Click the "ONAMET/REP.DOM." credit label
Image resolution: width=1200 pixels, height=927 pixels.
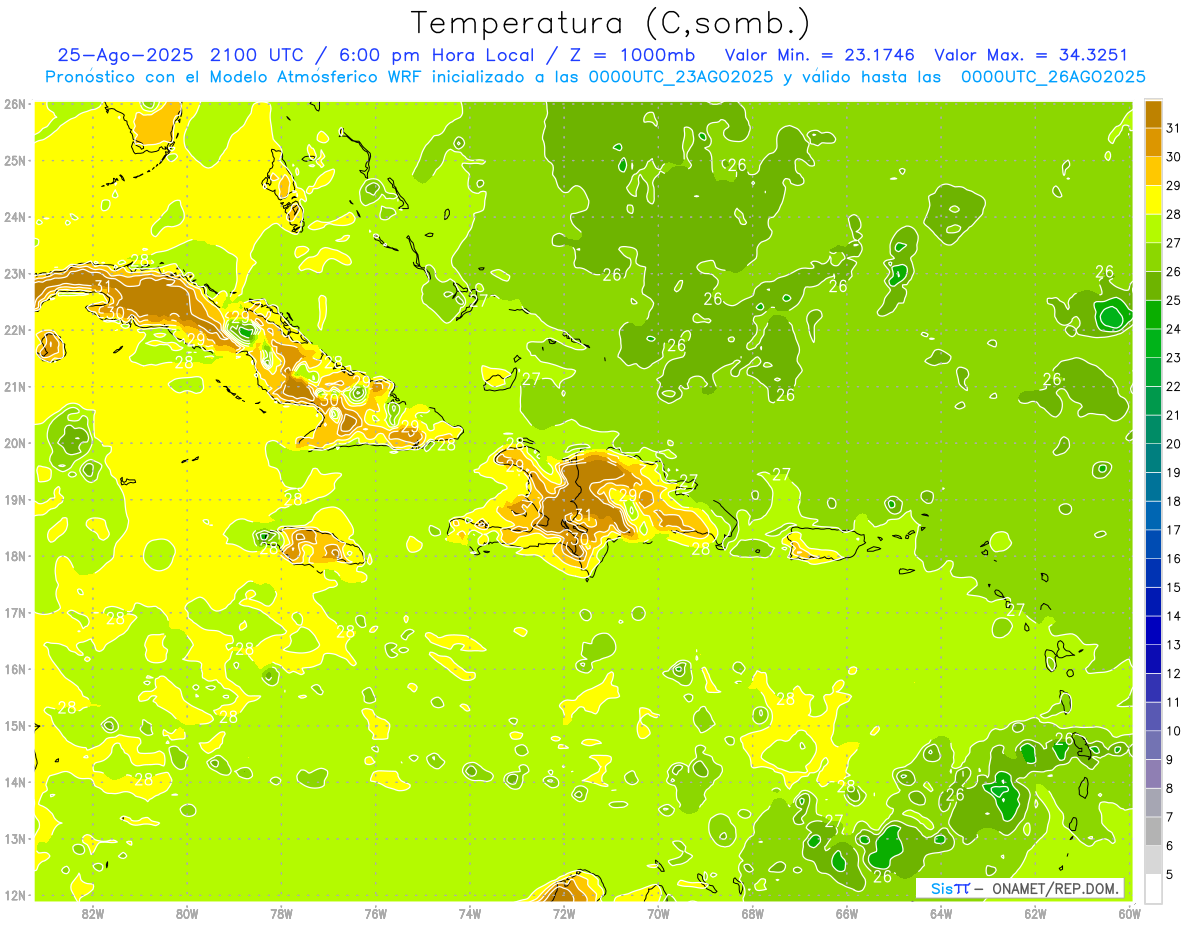click(1055, 888)
